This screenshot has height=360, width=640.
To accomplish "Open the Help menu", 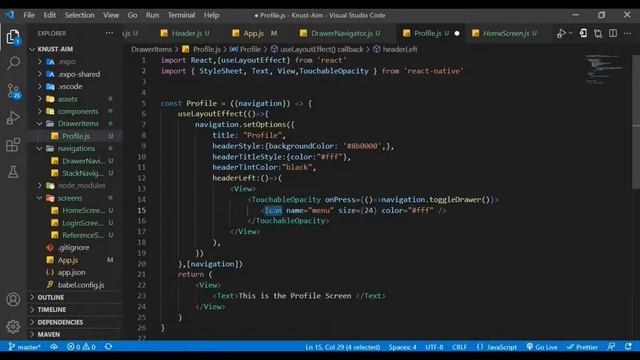I will pyautogui.click(x=211, y=15).
